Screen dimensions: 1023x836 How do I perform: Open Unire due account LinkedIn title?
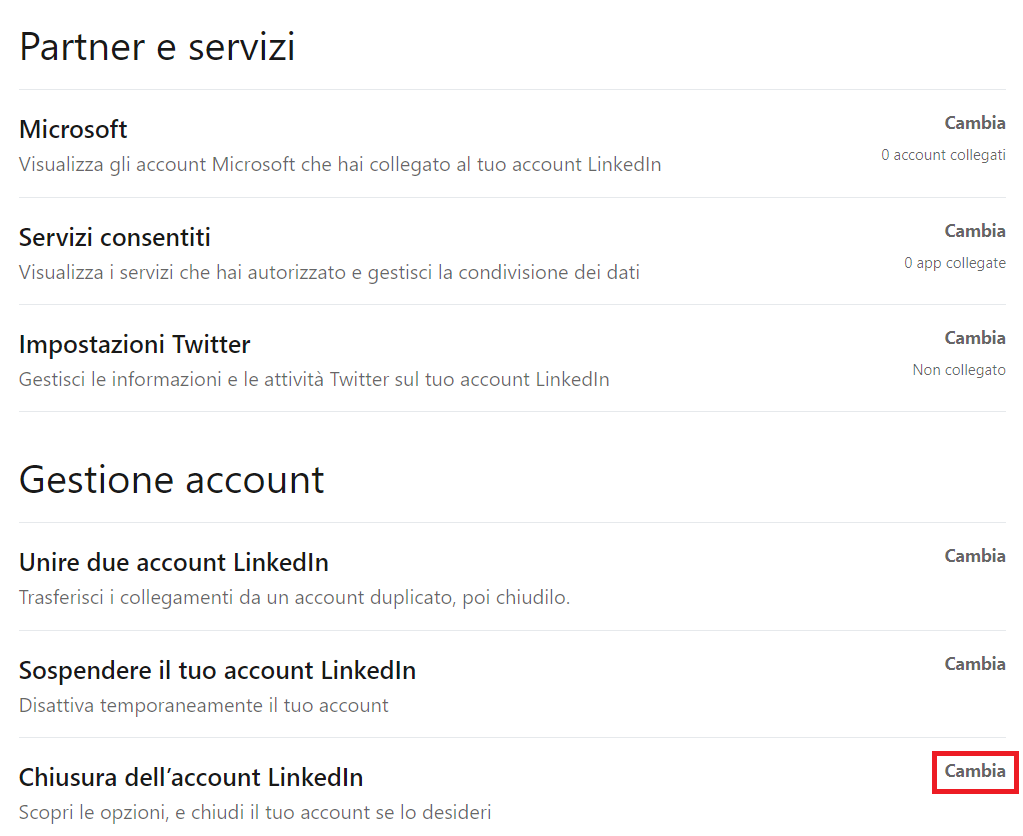coord(173,563)
